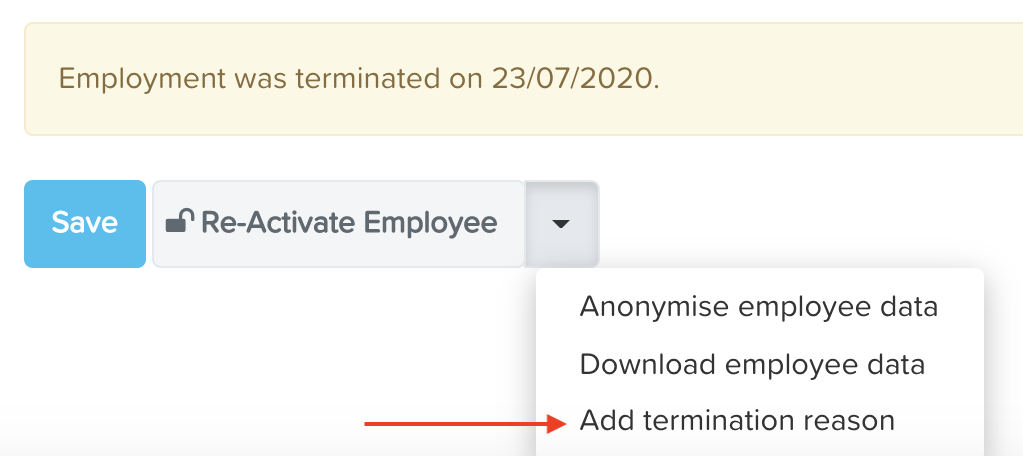Click the red arrowhead annotation

coord(557,424)
